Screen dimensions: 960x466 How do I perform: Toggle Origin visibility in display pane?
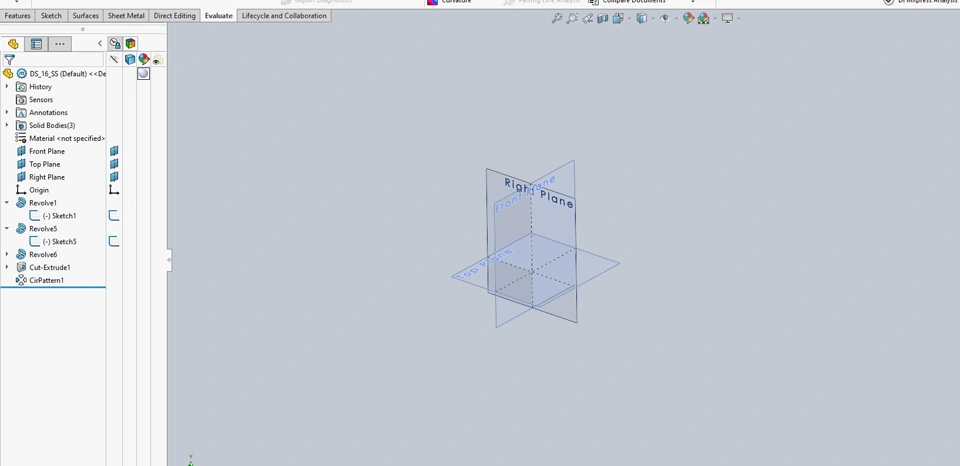(114, 190)
